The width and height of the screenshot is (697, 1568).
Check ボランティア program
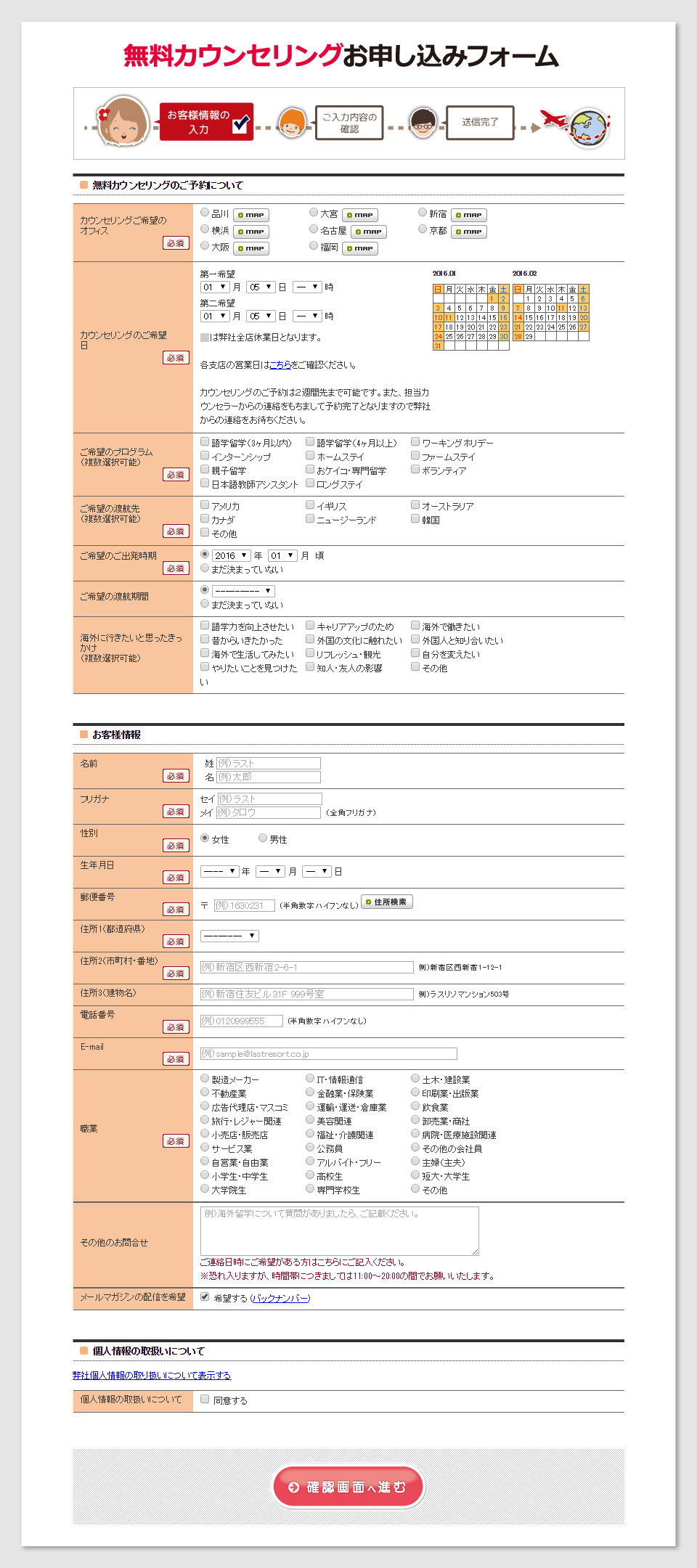pos(415,469)
